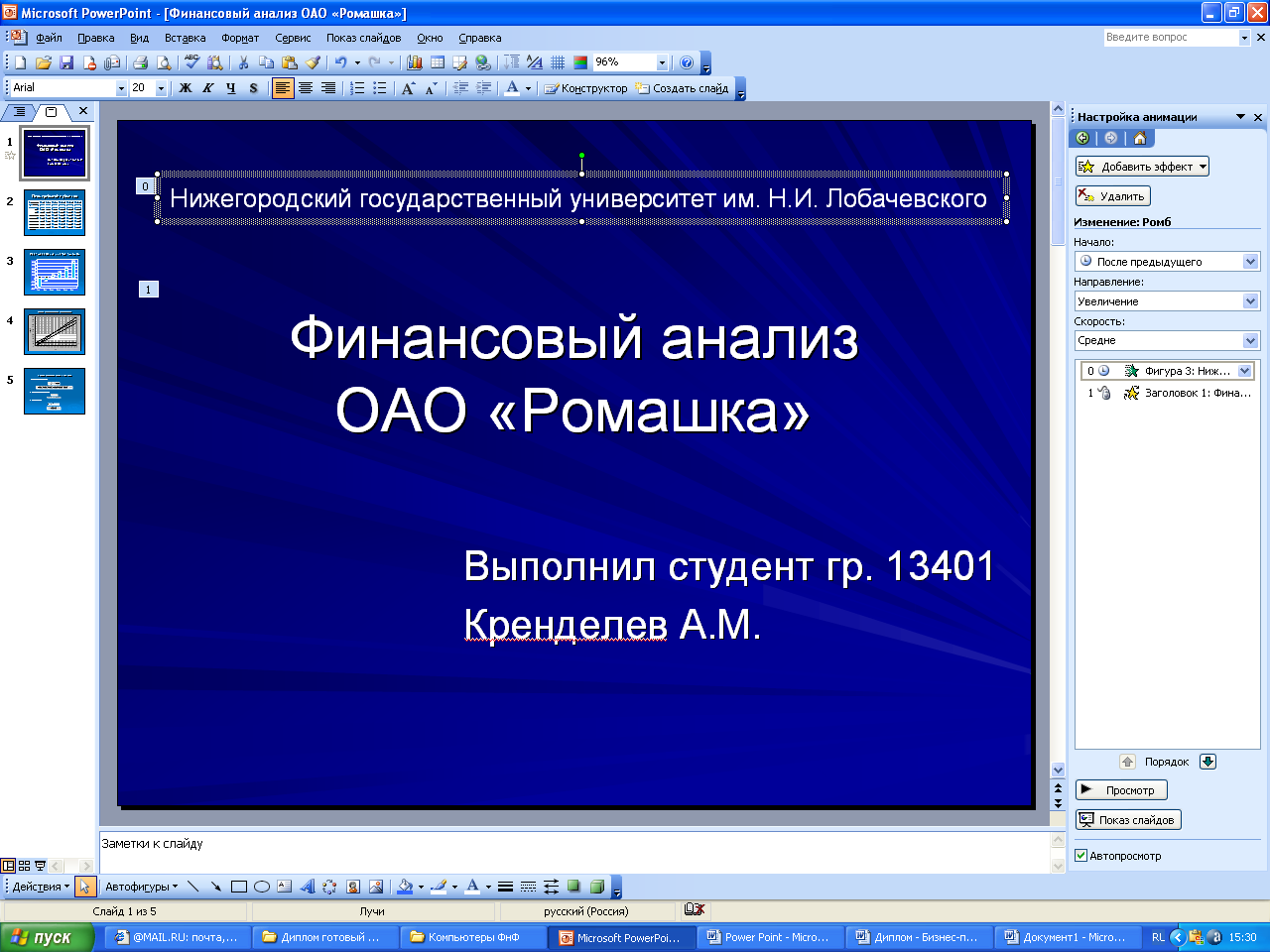
Task: Click the line color brush swatch
Action: 439,887
